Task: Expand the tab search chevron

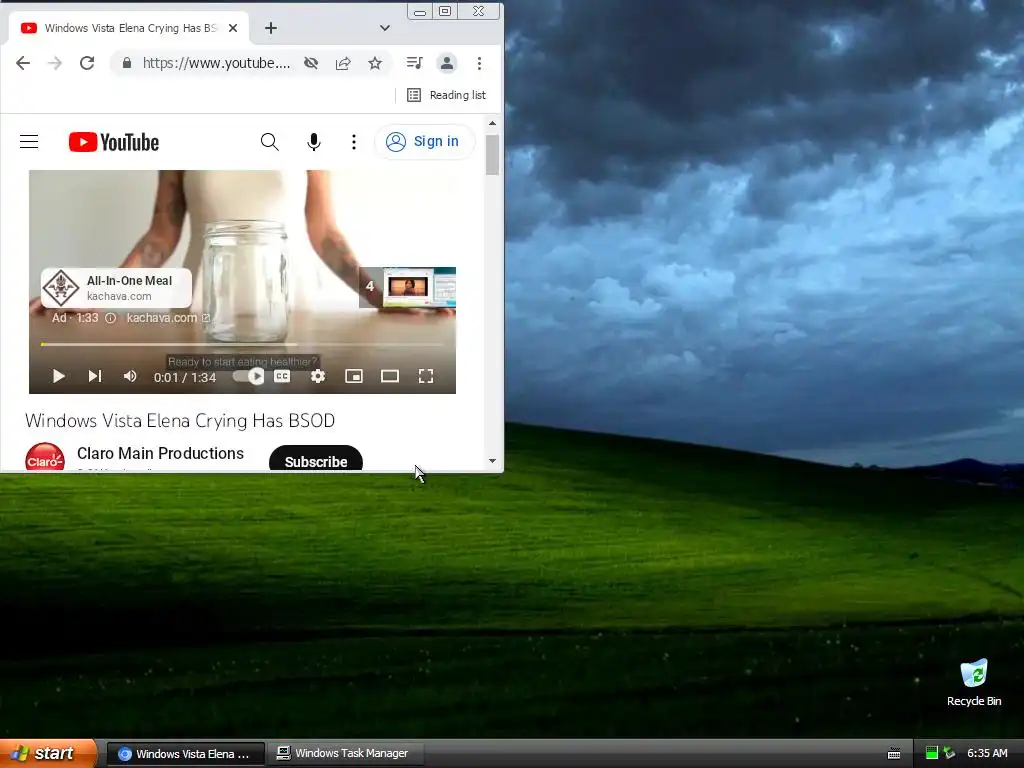Action: (385, 28)
